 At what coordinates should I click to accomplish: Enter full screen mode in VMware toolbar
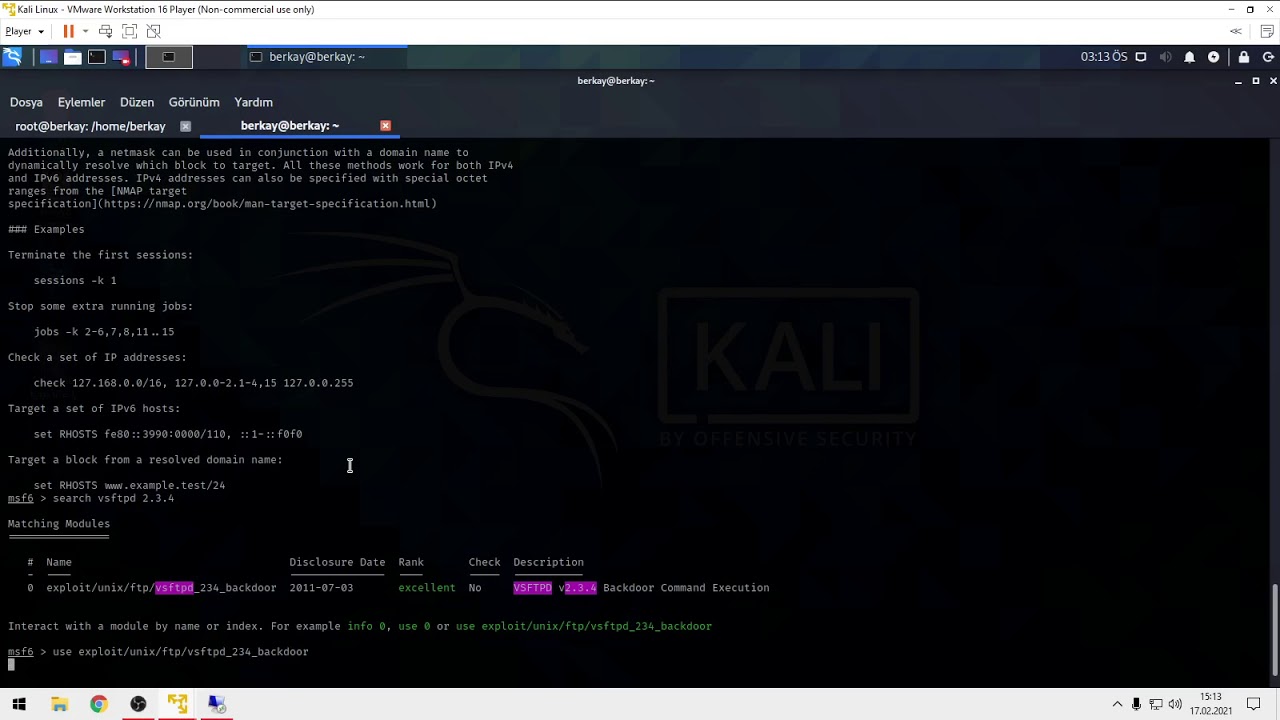129,31
